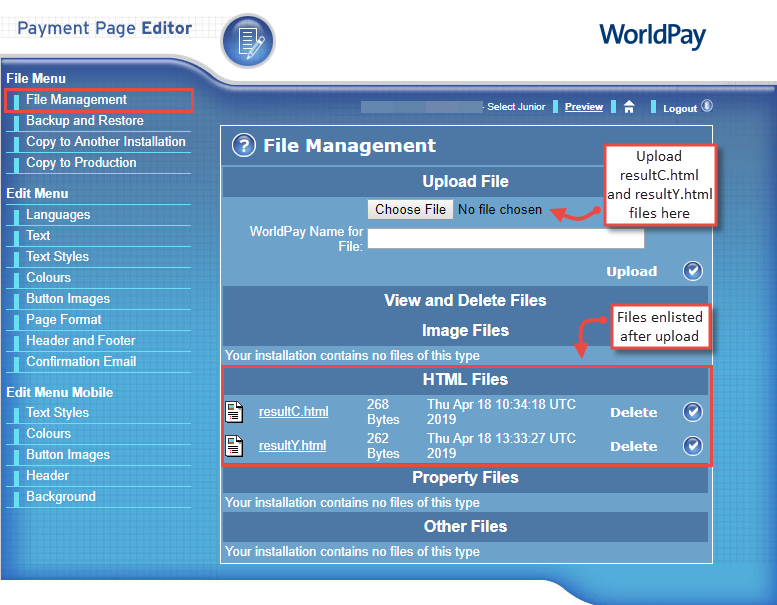
Task: Open help via the question mark icon
Action: tap(244, 145)
